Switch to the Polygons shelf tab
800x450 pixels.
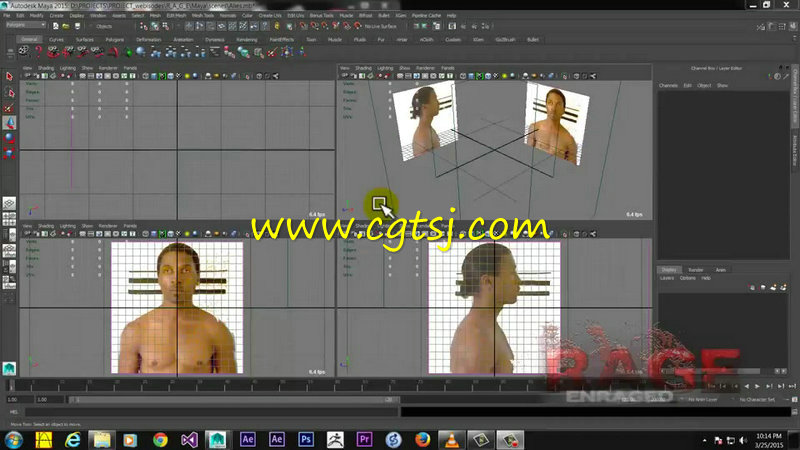pyautogui.click(x=115, y=39)
